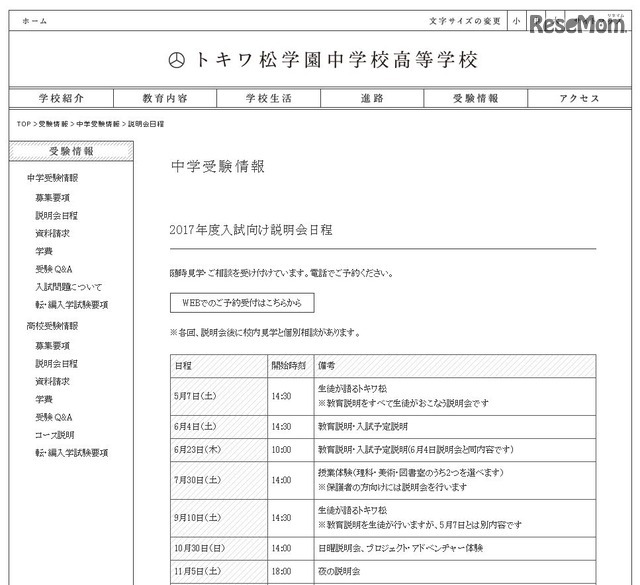640x585 pixels.
Task: Click the 18:00 start time cell
Action: pos(291,572)
